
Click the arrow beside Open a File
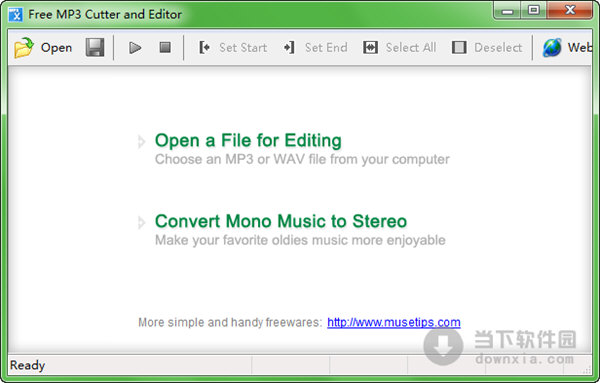coord(142,142)
